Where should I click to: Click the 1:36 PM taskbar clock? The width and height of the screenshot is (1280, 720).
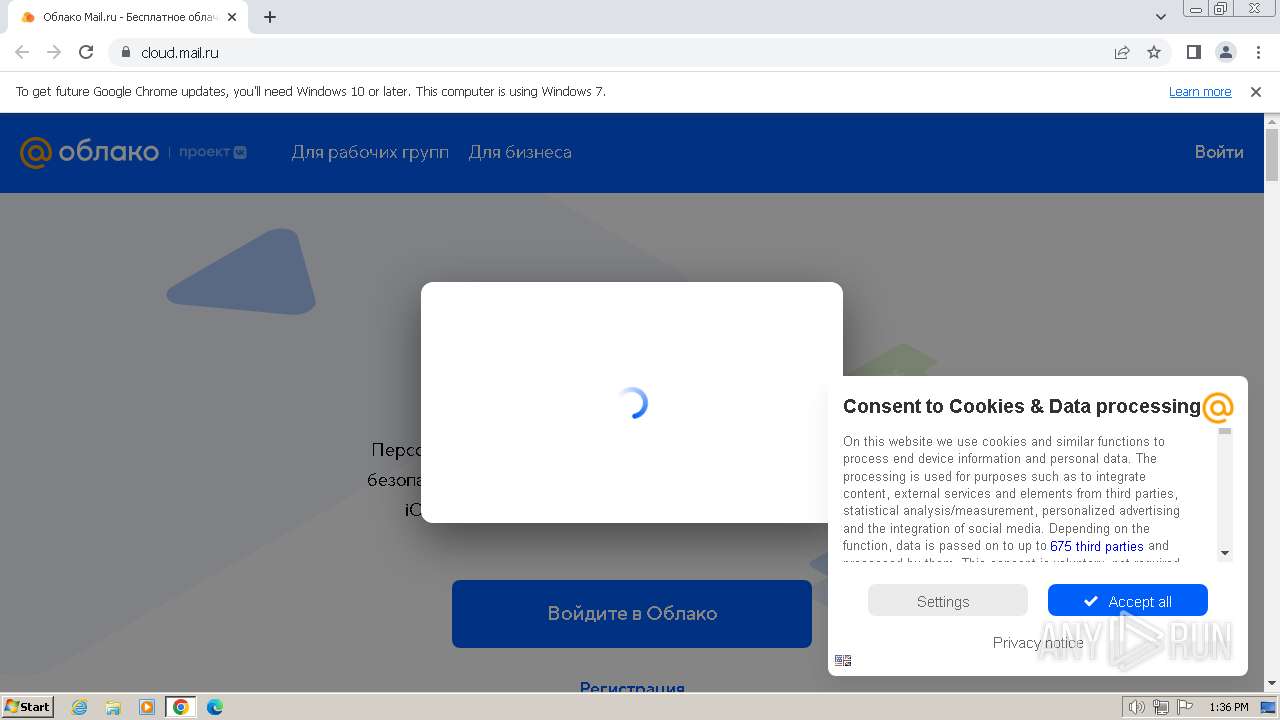tap(1229, 707)
